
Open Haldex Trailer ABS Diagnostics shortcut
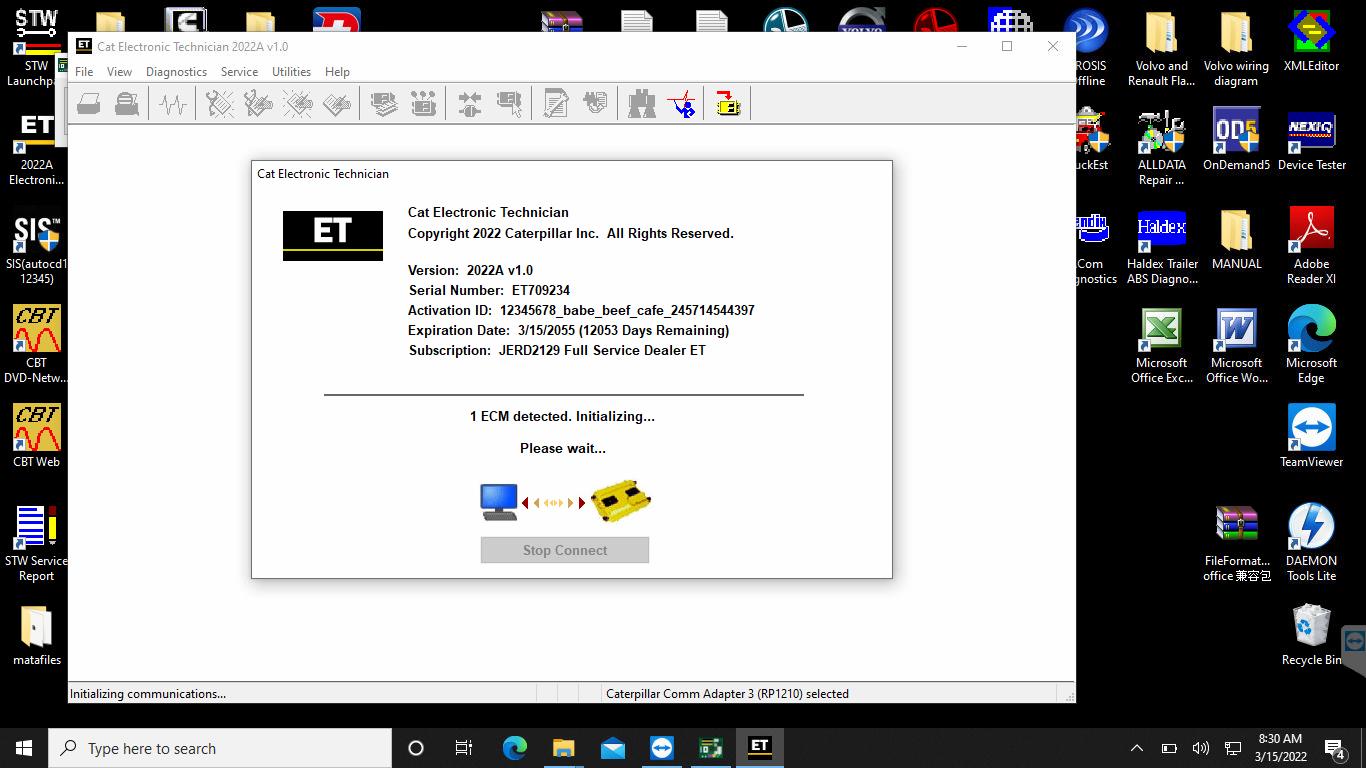(1161, 247)
